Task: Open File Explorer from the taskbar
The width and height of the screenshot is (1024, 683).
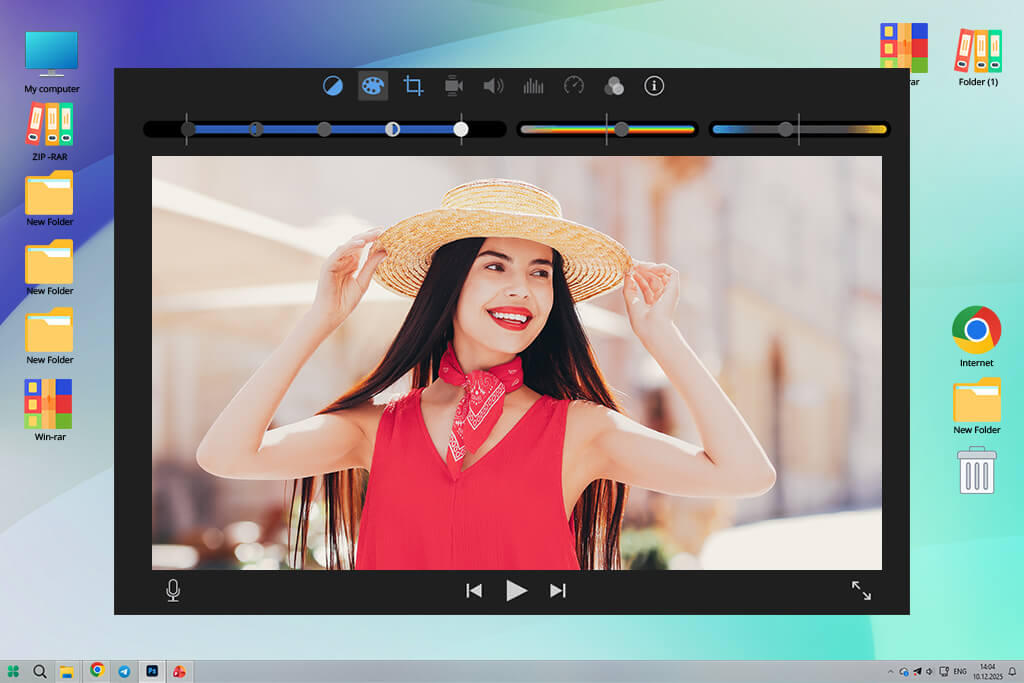Action: pyautogui.click(x=67, y=671)
